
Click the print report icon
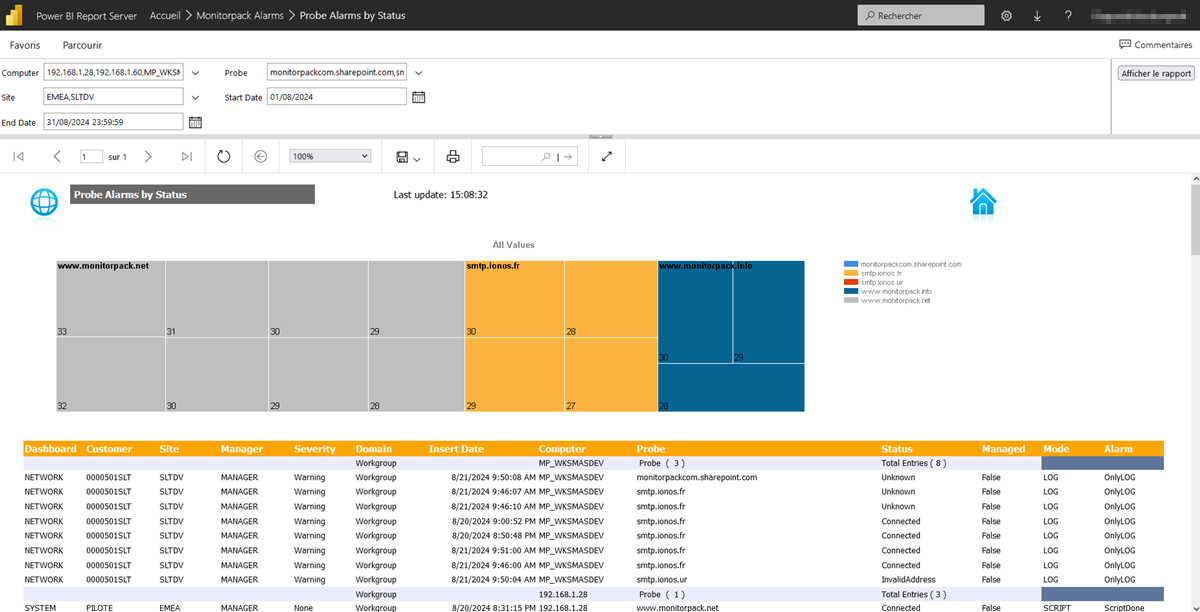click(453, 157)
